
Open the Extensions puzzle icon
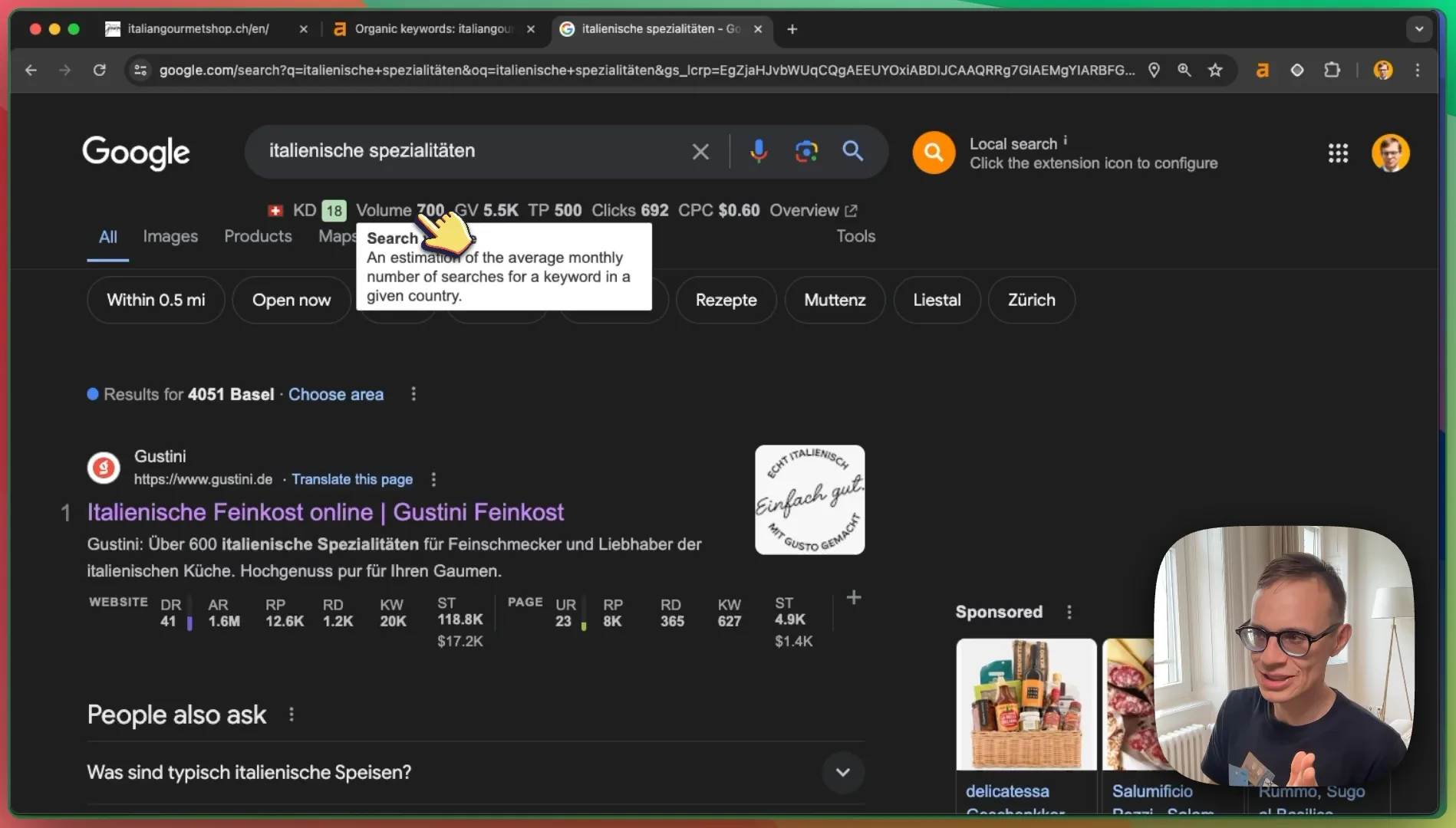(x=1332, y=71)
